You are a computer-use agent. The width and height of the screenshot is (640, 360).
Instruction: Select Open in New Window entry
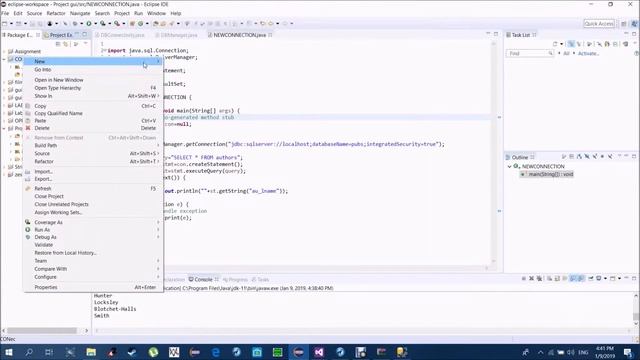(x=93, y=80)
